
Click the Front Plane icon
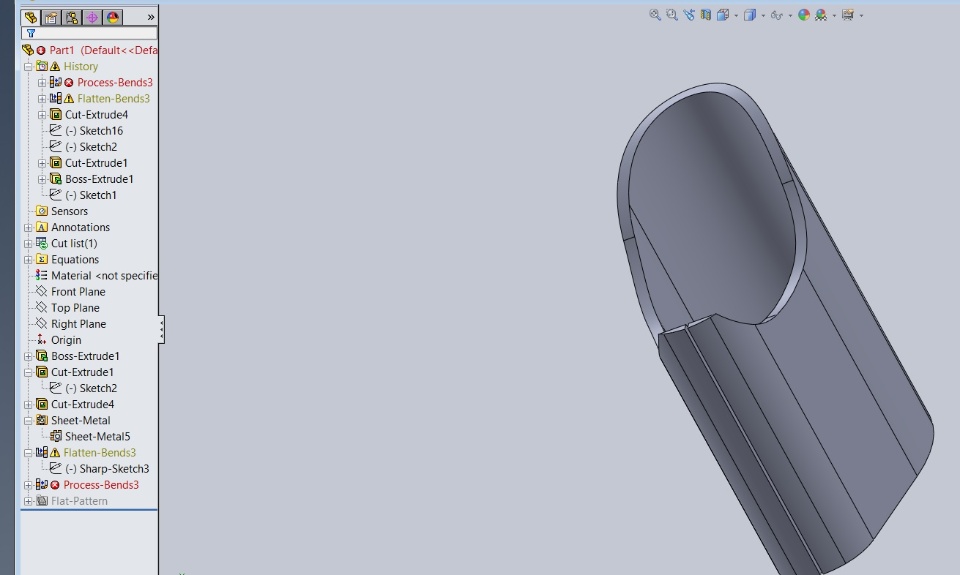[41, 291]
